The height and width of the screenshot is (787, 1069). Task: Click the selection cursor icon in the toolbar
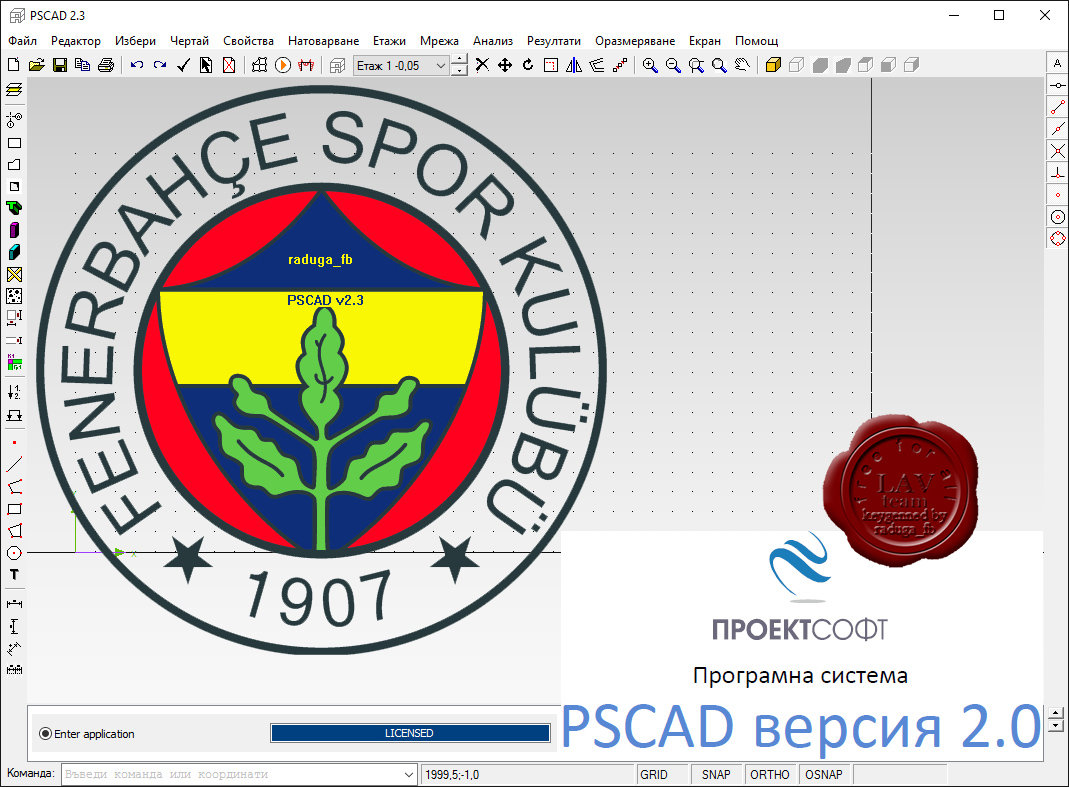(x=206, y=65)
